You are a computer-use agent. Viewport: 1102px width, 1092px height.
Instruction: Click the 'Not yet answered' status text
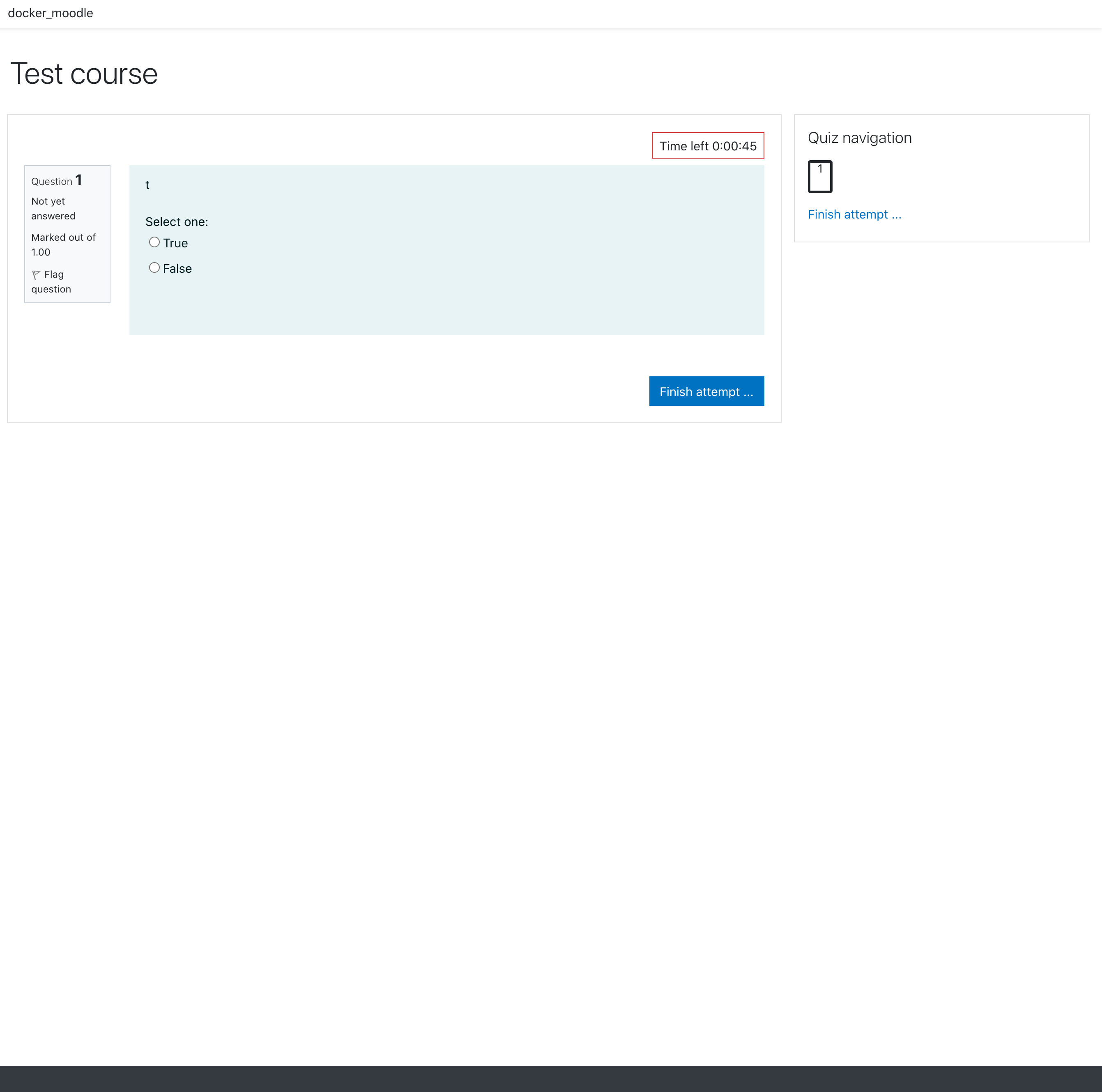pyautogui.click(x=53, y=209)
